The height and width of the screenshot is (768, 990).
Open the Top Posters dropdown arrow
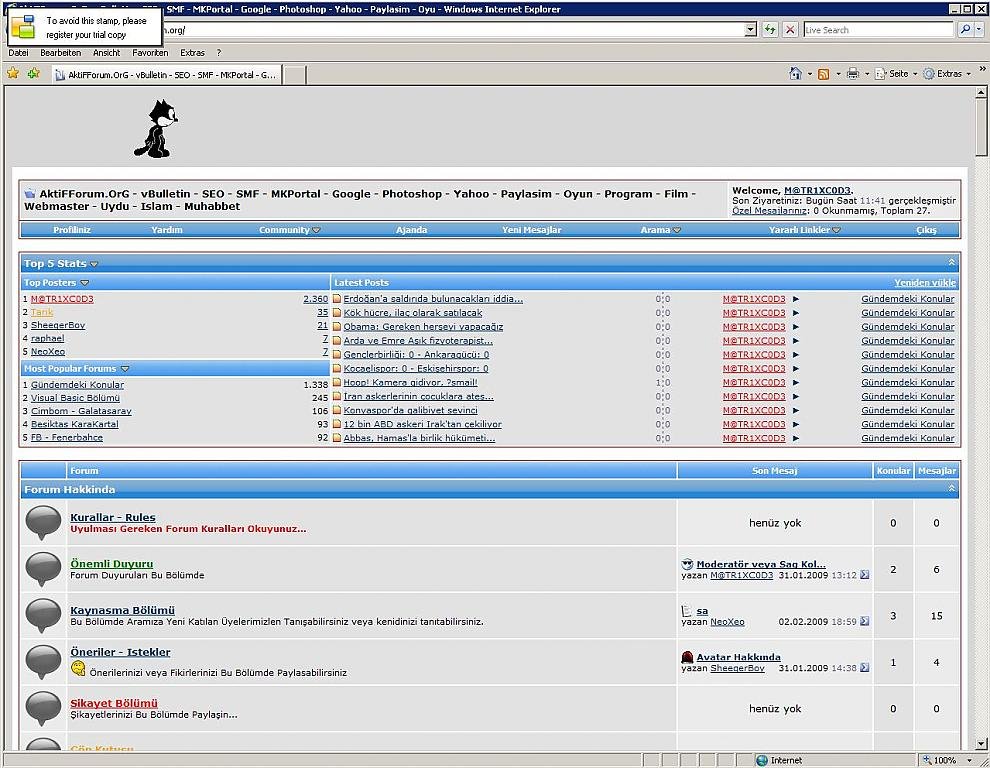pos(85,283)
